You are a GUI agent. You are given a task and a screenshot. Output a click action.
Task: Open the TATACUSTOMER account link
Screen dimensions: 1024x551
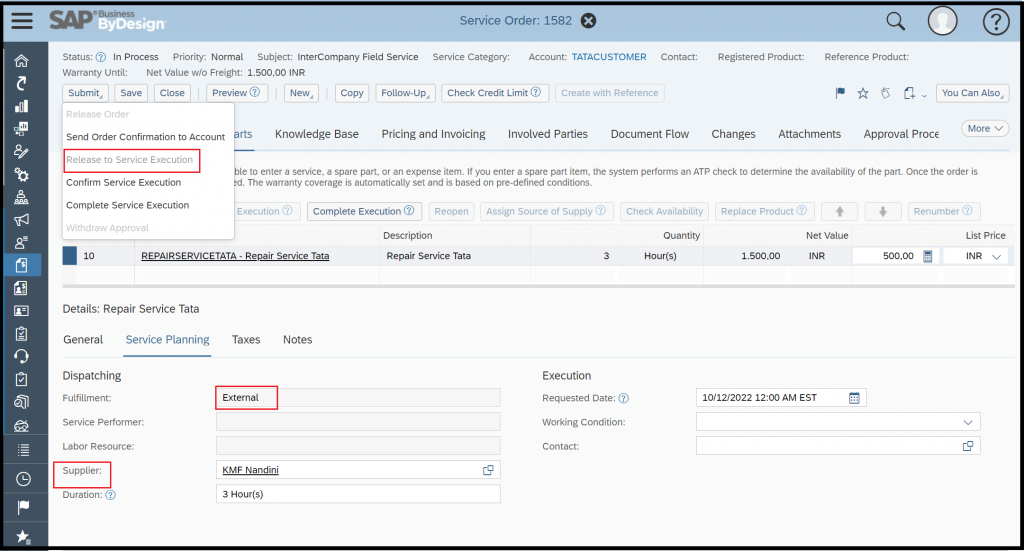609,57
